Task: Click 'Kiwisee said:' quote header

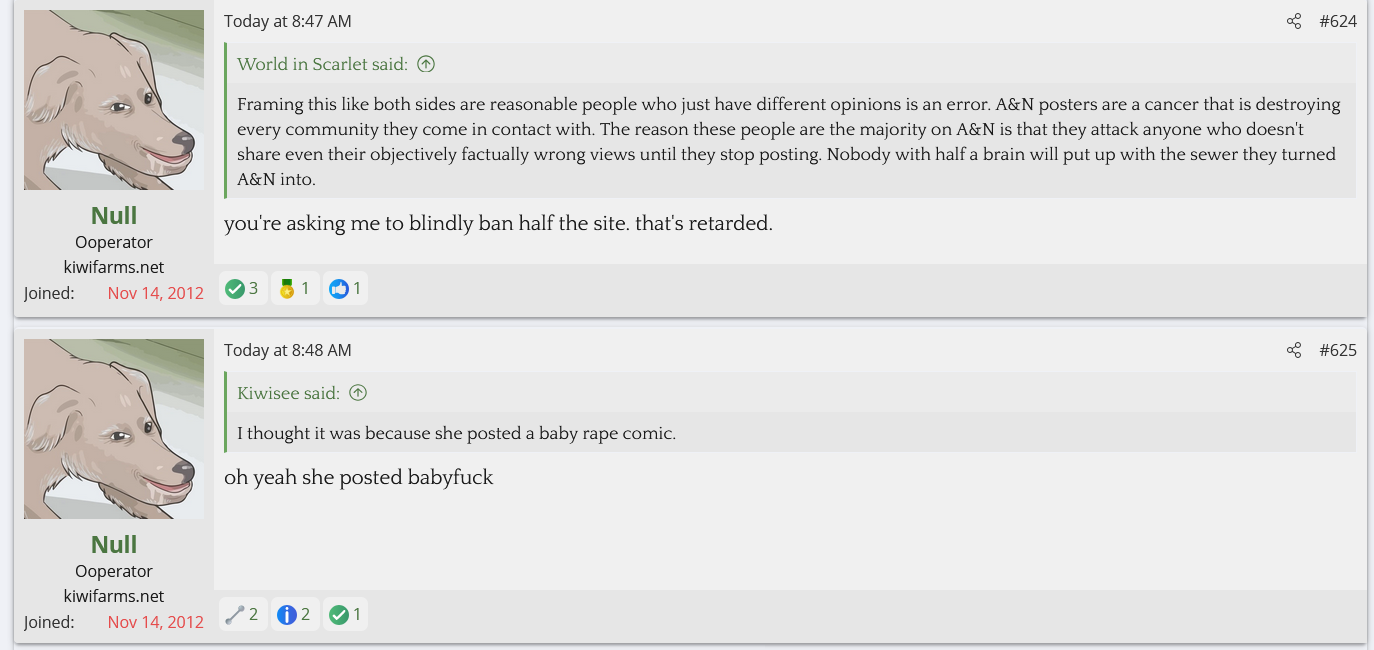Action: [x=289, y=393]
